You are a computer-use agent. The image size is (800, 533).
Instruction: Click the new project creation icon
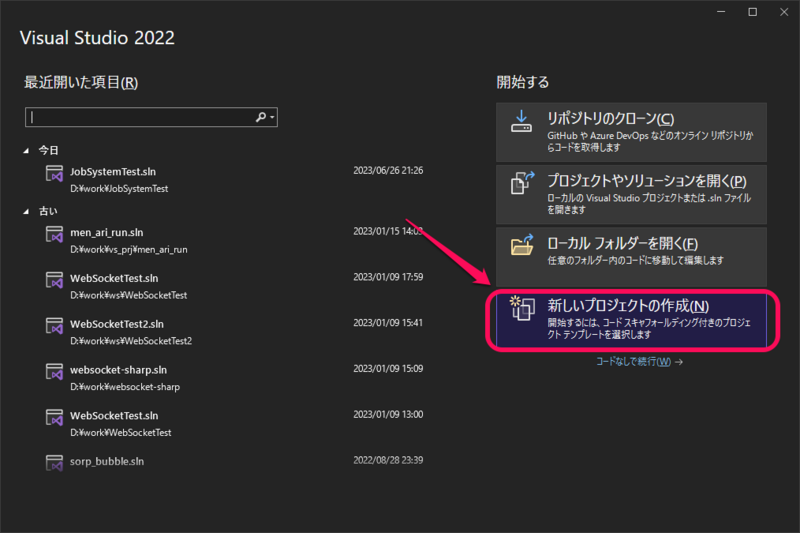tap(522, 308)
